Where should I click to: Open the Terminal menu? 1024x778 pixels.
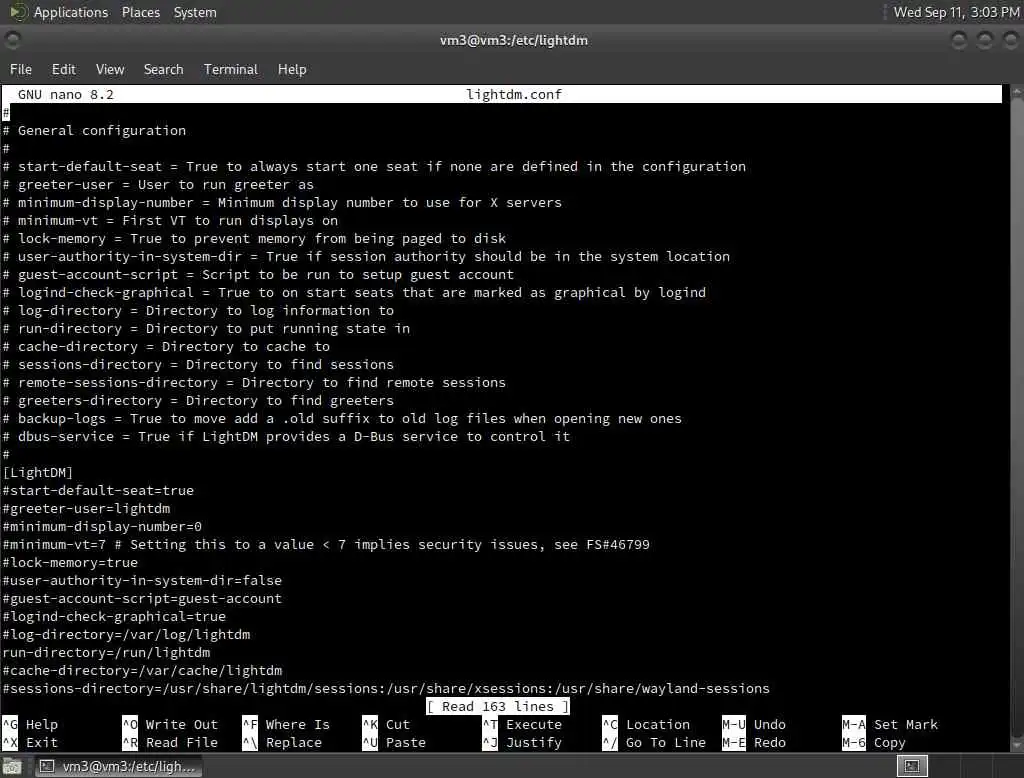point(231,69)
